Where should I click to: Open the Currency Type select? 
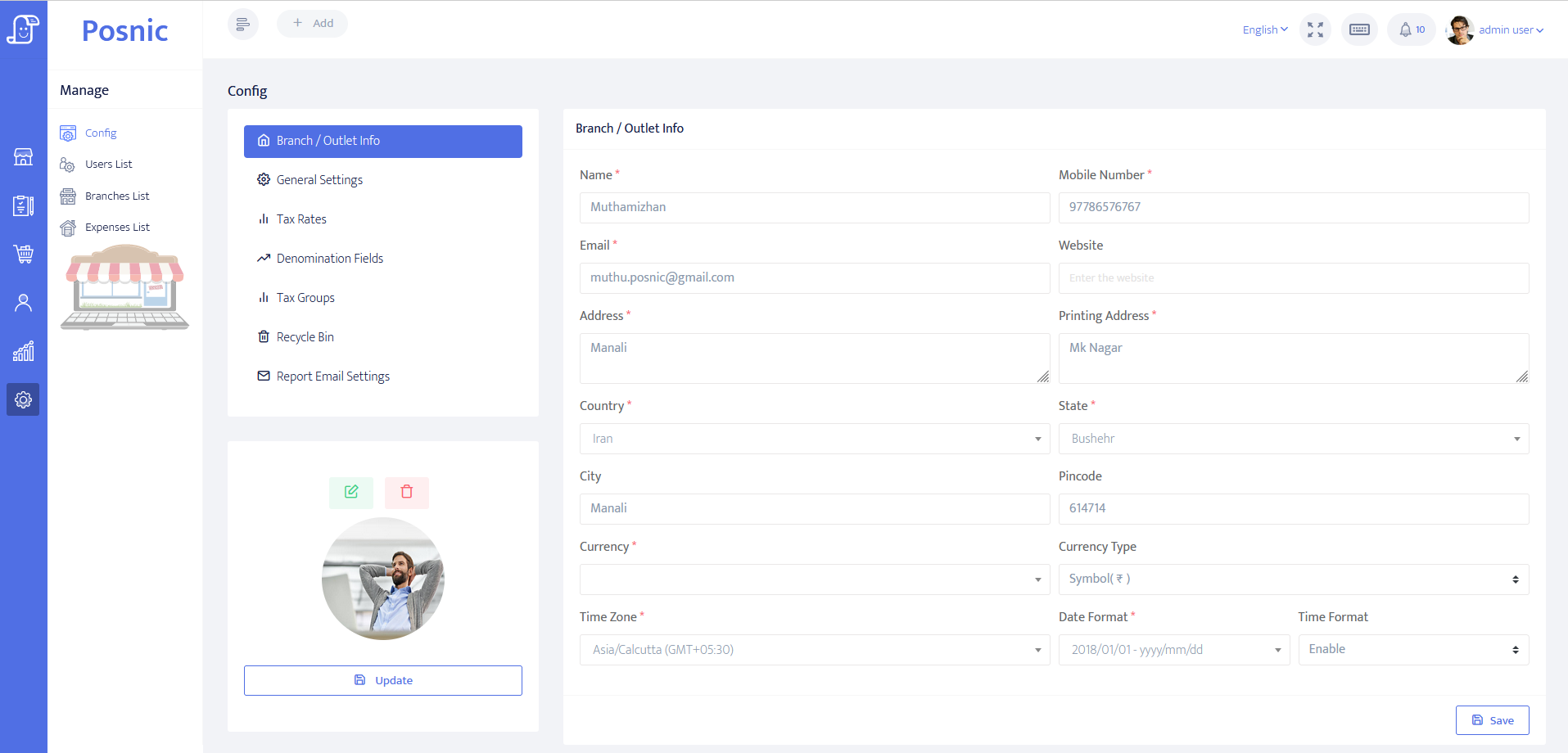[1293, 579]
